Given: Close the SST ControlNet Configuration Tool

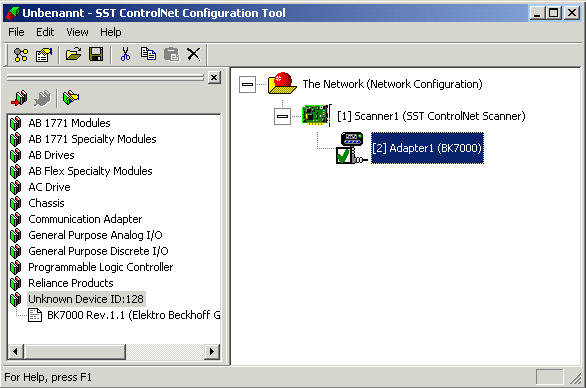Looking at the screenshot, I should (x=572, y=13).
